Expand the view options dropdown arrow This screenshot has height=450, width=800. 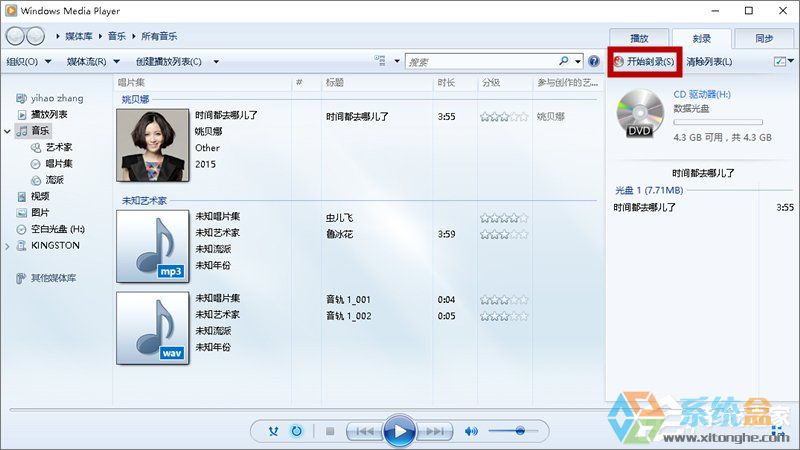(x=397, y=62)
